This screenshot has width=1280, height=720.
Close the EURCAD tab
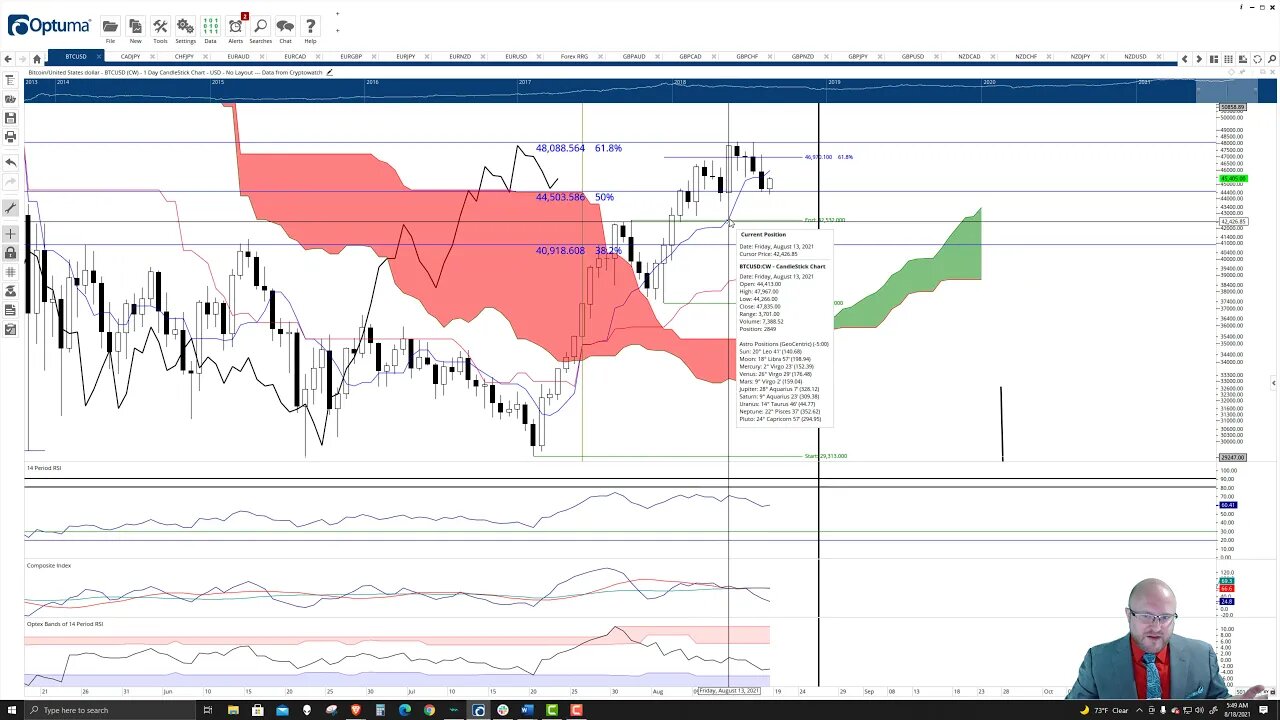[319, 57]
